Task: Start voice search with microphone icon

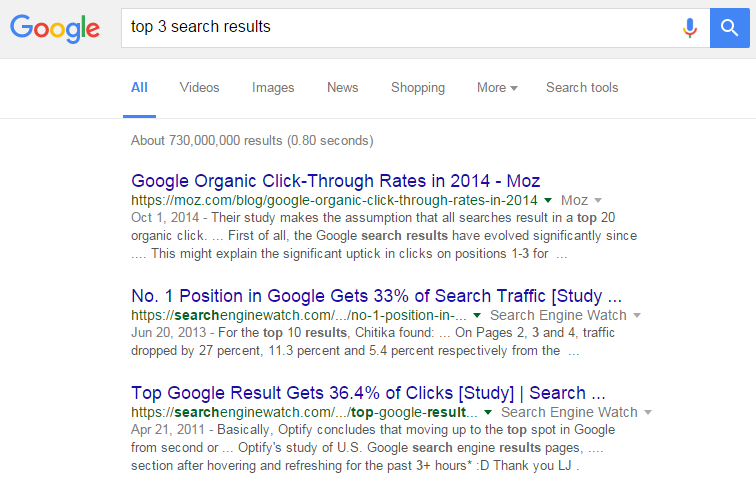Action: click(x=689, y=28)
